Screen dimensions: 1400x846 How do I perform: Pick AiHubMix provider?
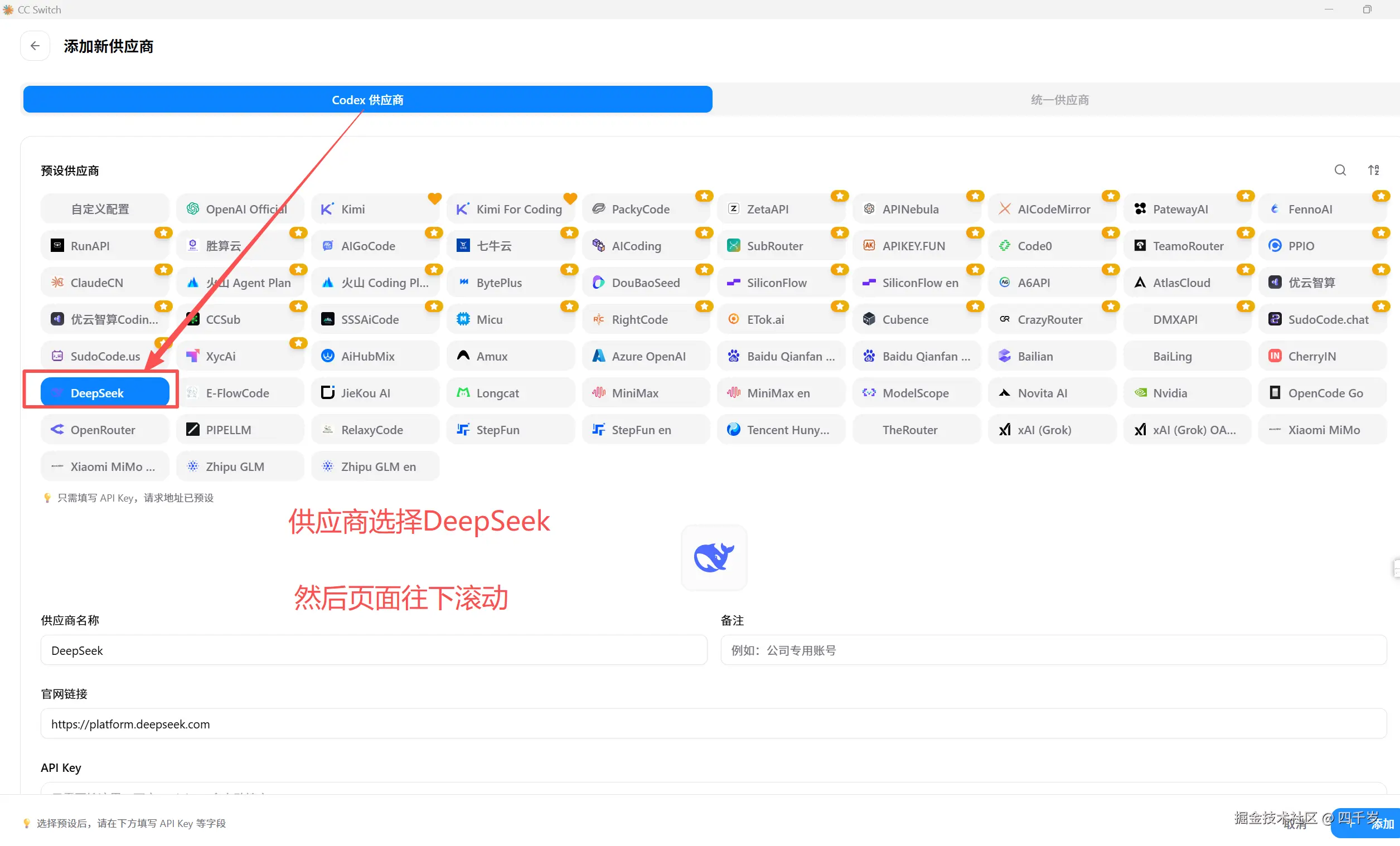(x=376, y=357)
